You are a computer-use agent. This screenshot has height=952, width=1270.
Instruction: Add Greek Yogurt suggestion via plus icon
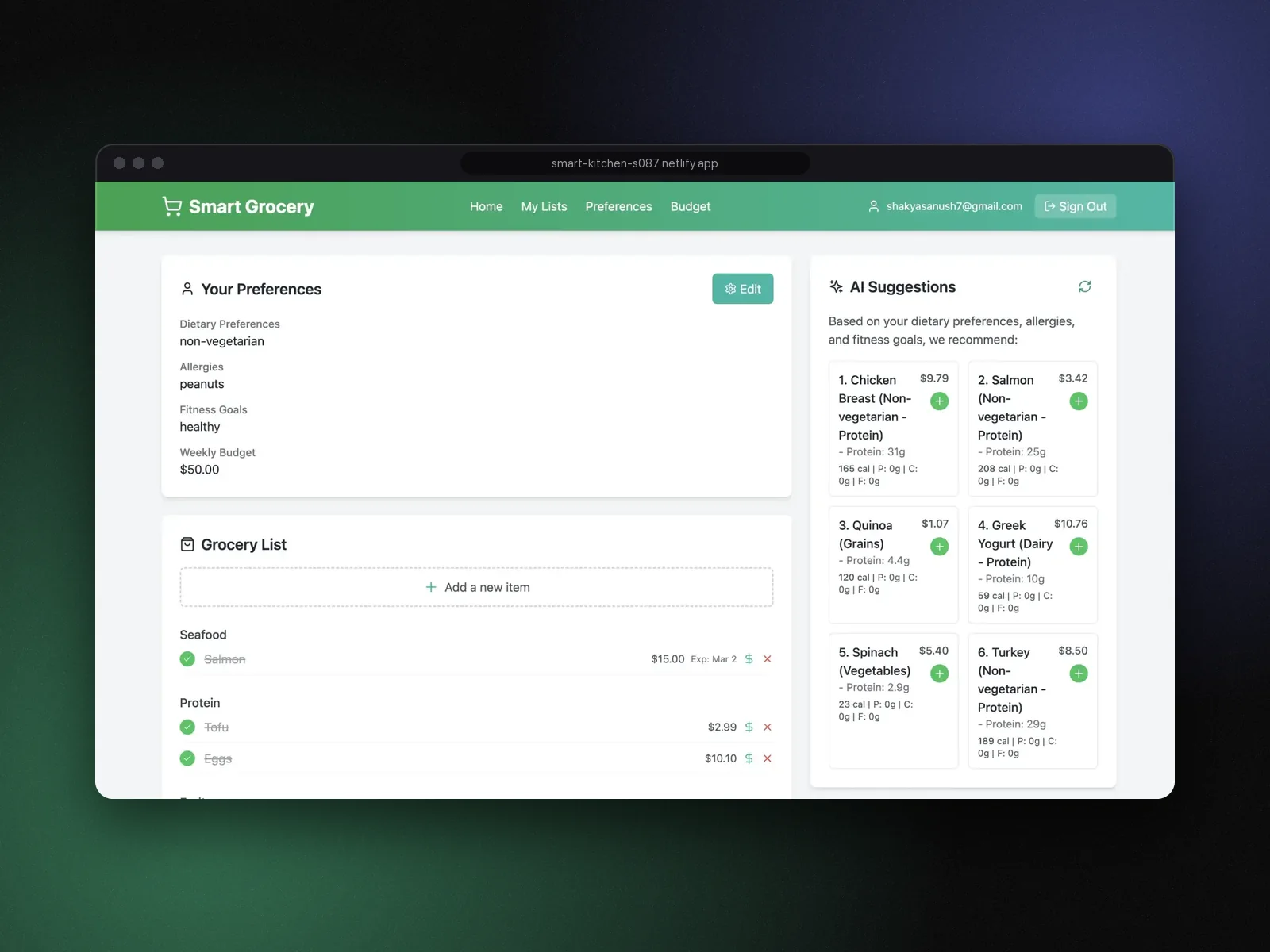[x=1079, y=547]
